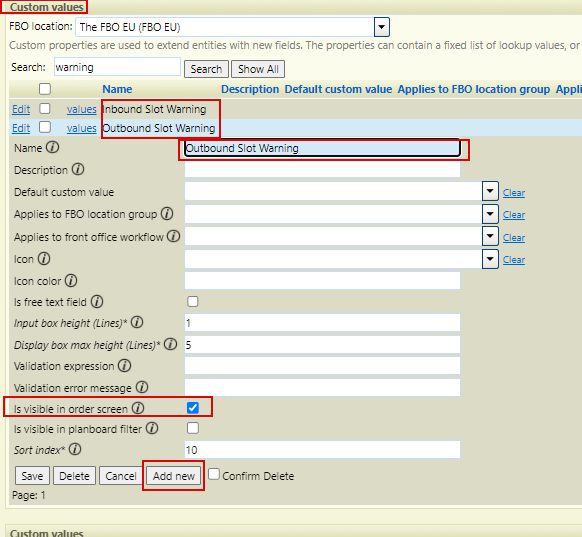Click the Search text field
The height and width of the screenshot is (537, 582).
(117, 67)
